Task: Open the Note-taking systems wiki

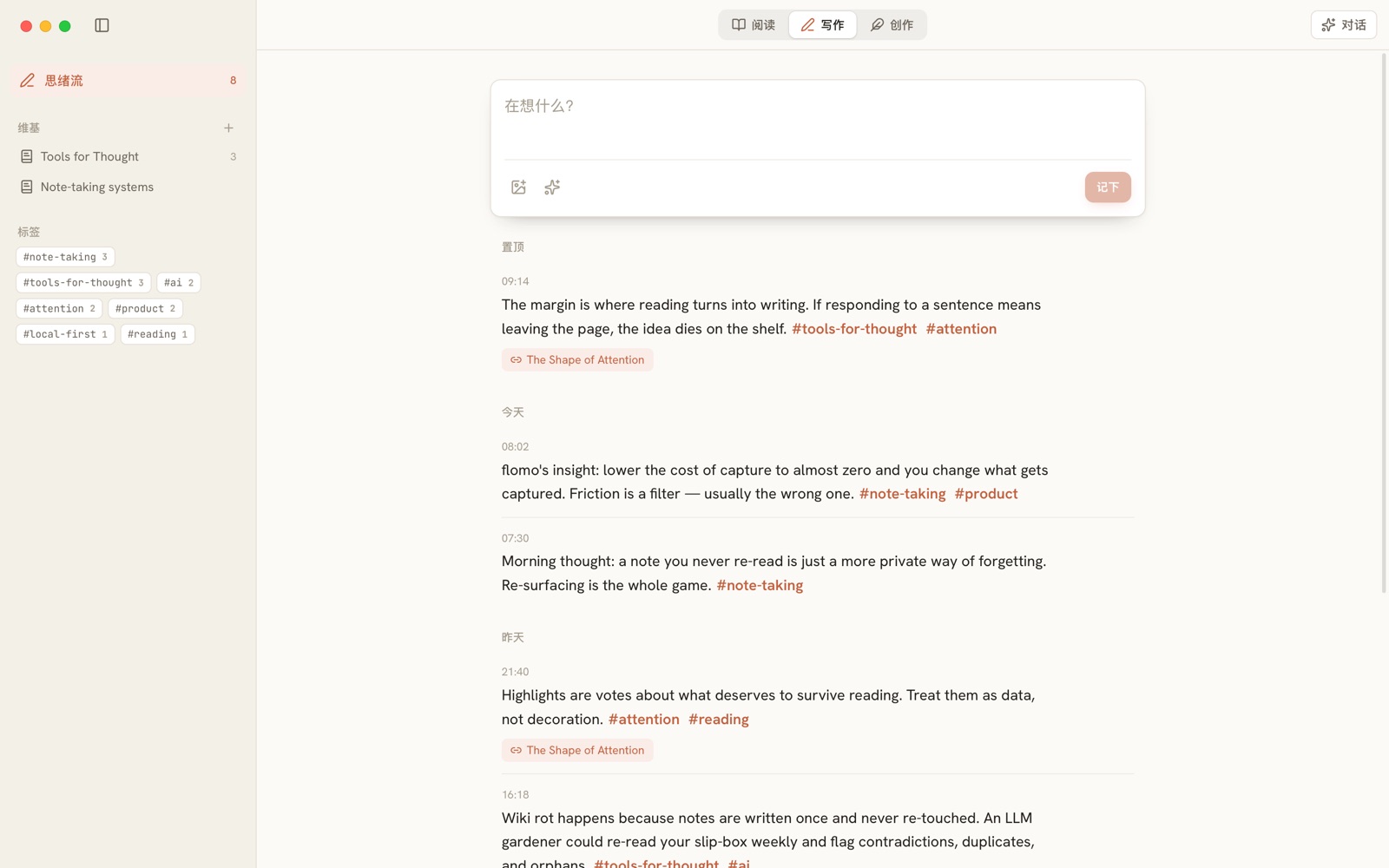Action: pos(128,187)
